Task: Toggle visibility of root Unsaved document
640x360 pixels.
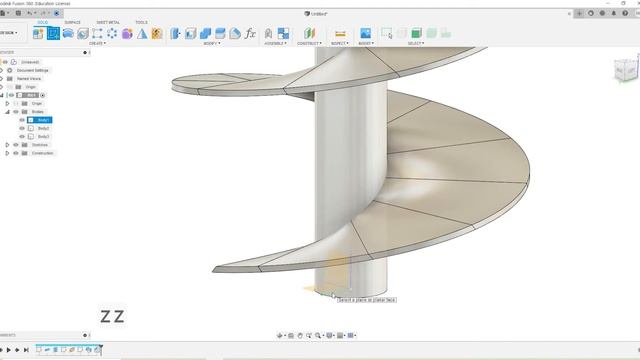Action: click(5, 62)
